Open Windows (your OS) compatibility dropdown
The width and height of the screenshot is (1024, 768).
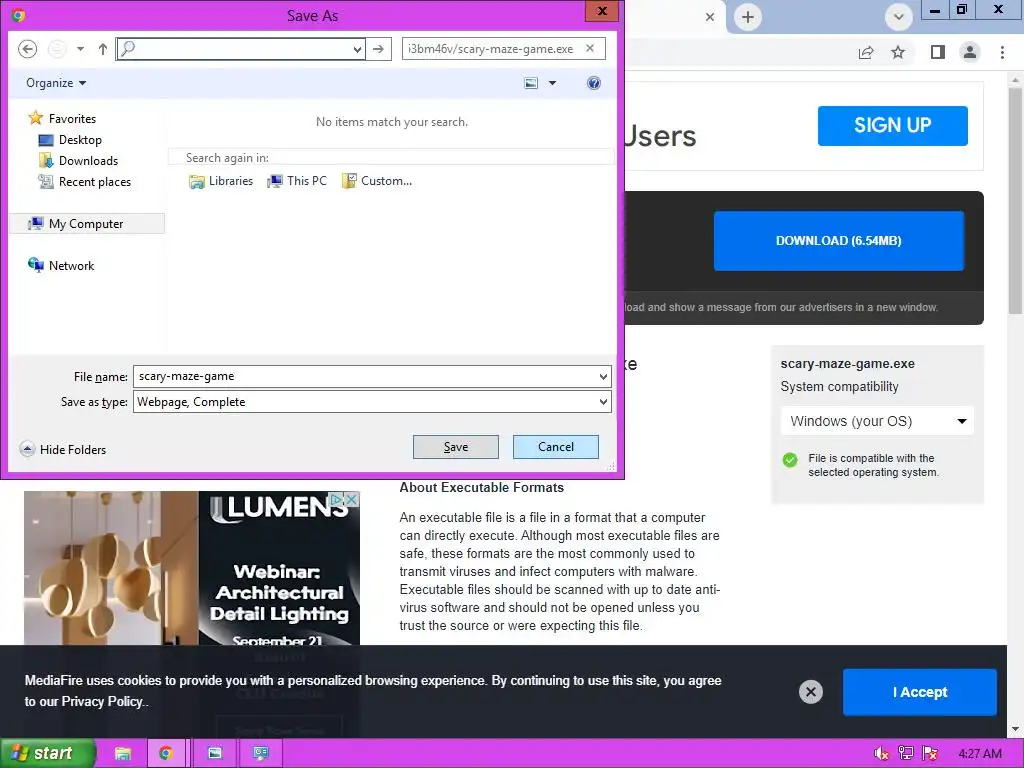coord(877,421)
